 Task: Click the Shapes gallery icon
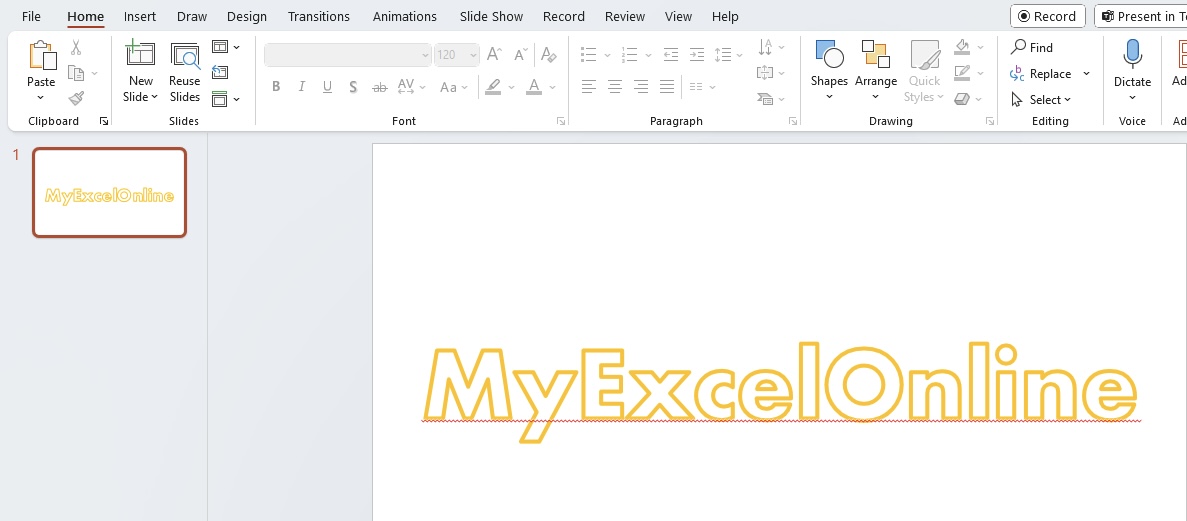click(x=829, y=55)
